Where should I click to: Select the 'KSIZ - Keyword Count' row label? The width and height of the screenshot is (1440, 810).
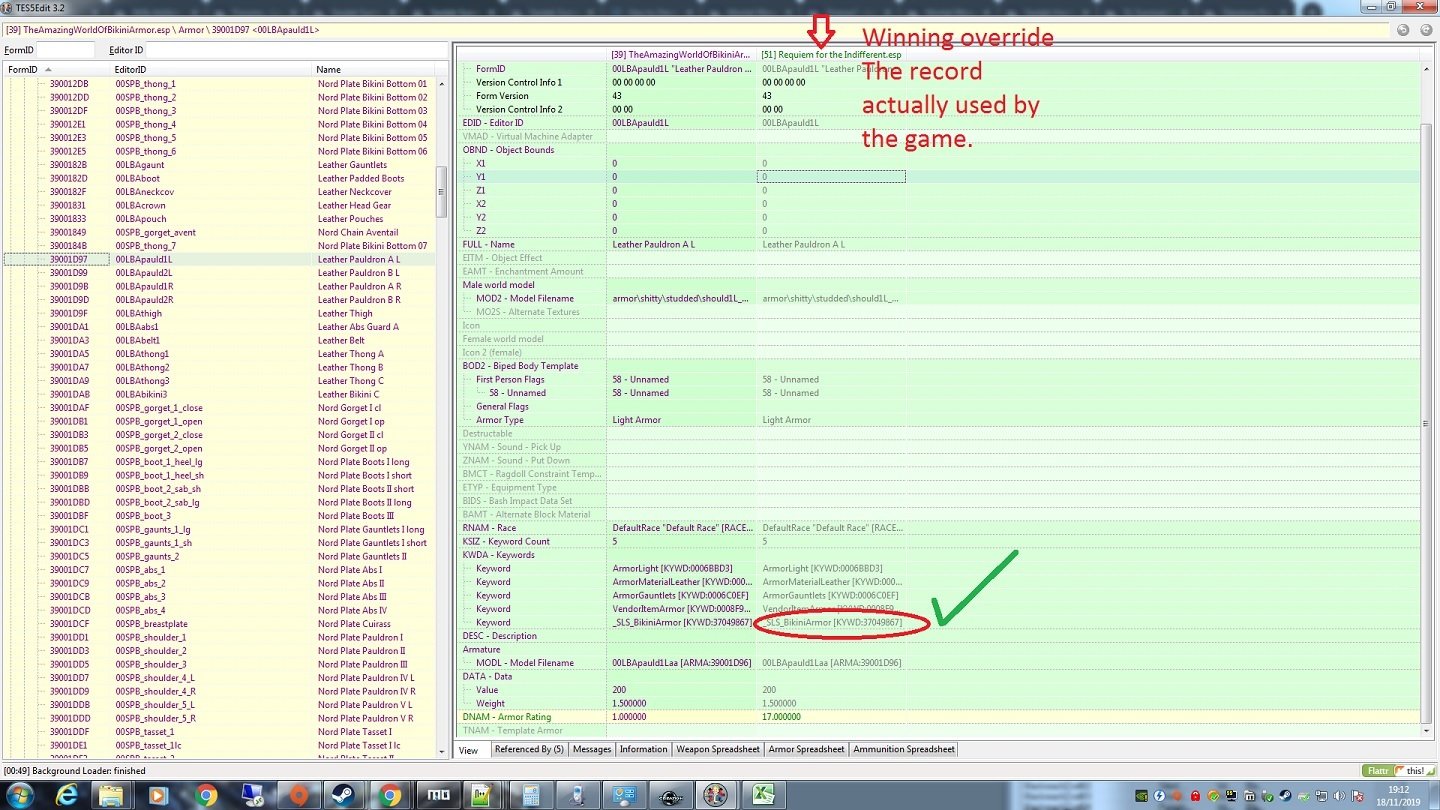pyautogui.click(x=506, y=542)
